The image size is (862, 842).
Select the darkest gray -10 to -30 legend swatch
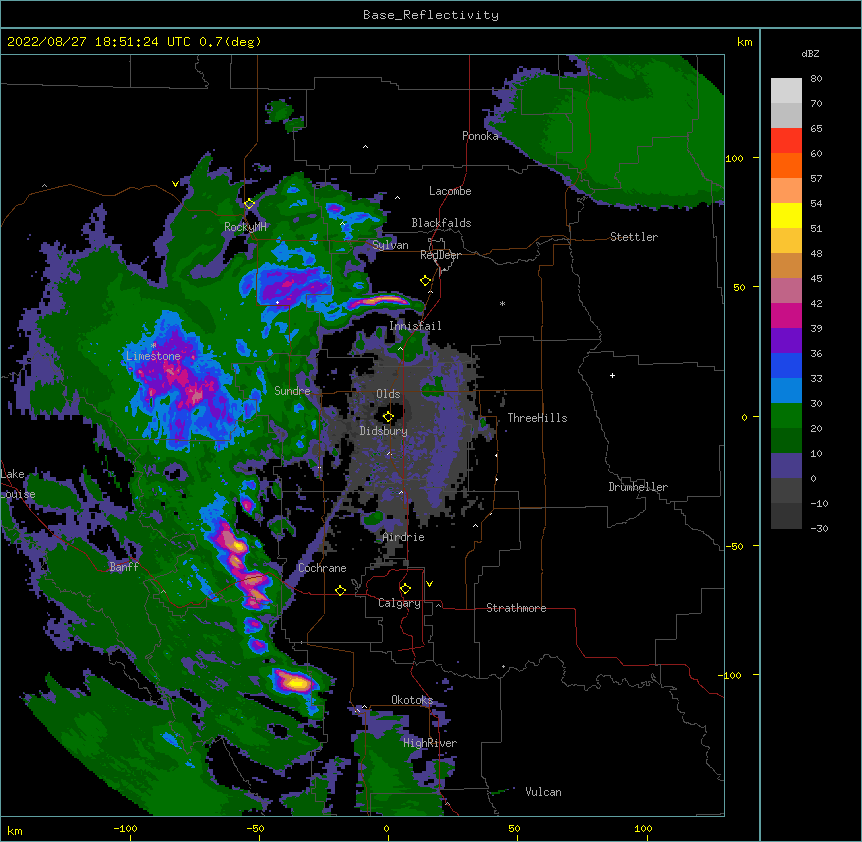(786, 516)
